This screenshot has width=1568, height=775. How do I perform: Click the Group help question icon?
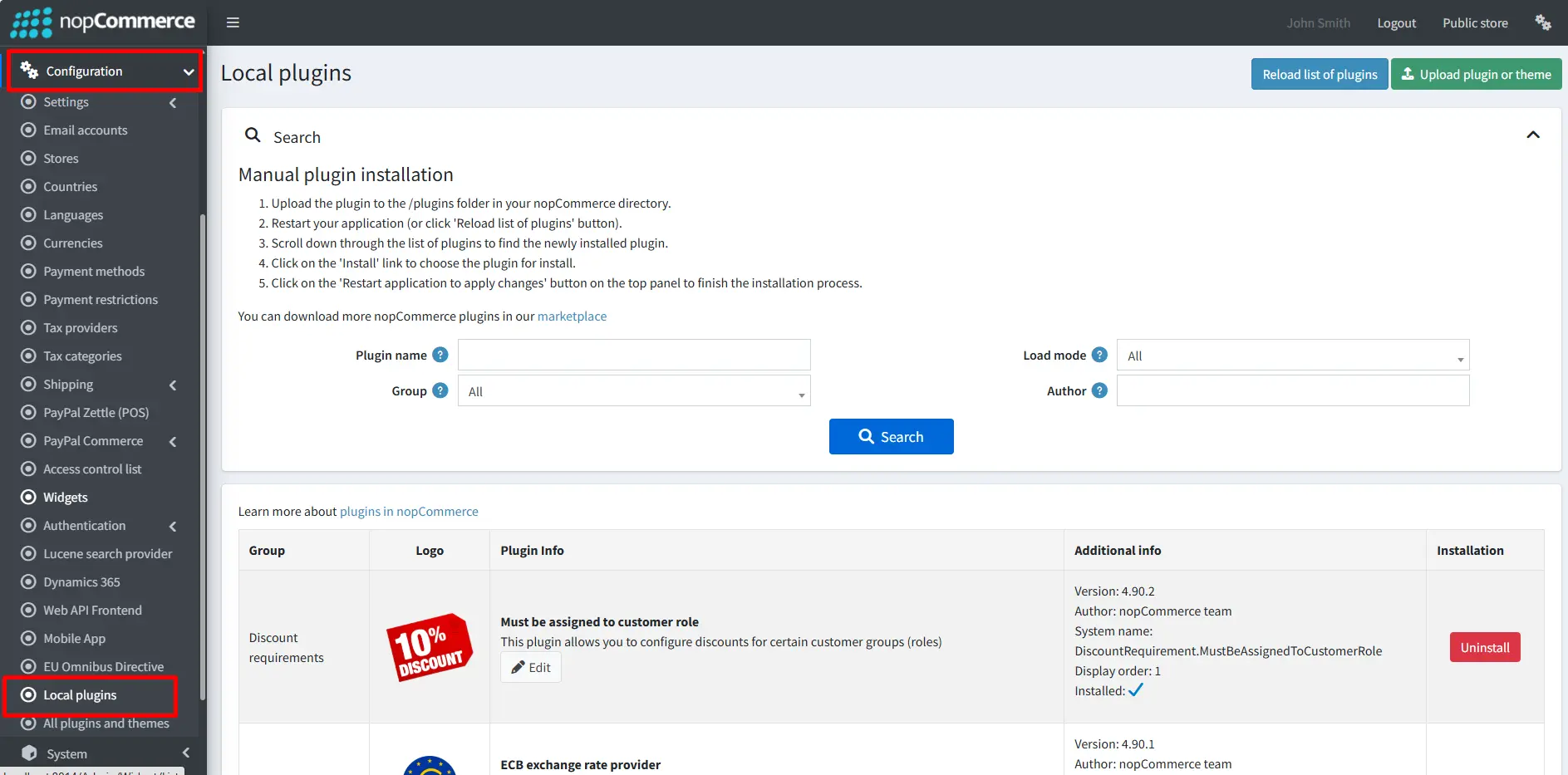pos(440,390)
